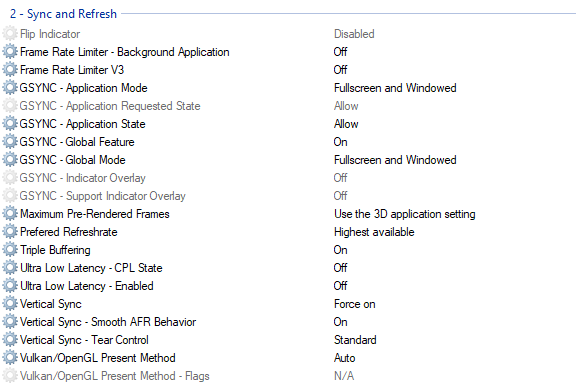Select 'GSYNC - Application Mode' setting name

click(83, 88)
